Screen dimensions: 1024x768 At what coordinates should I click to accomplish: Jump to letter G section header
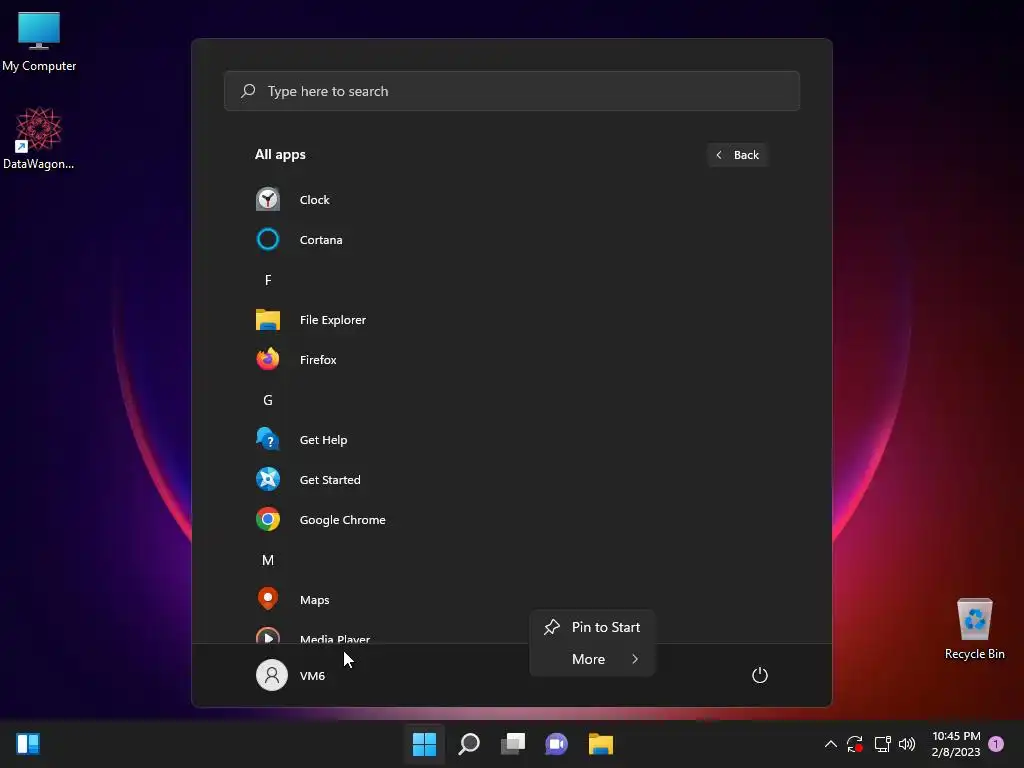[x=268, y=400]
